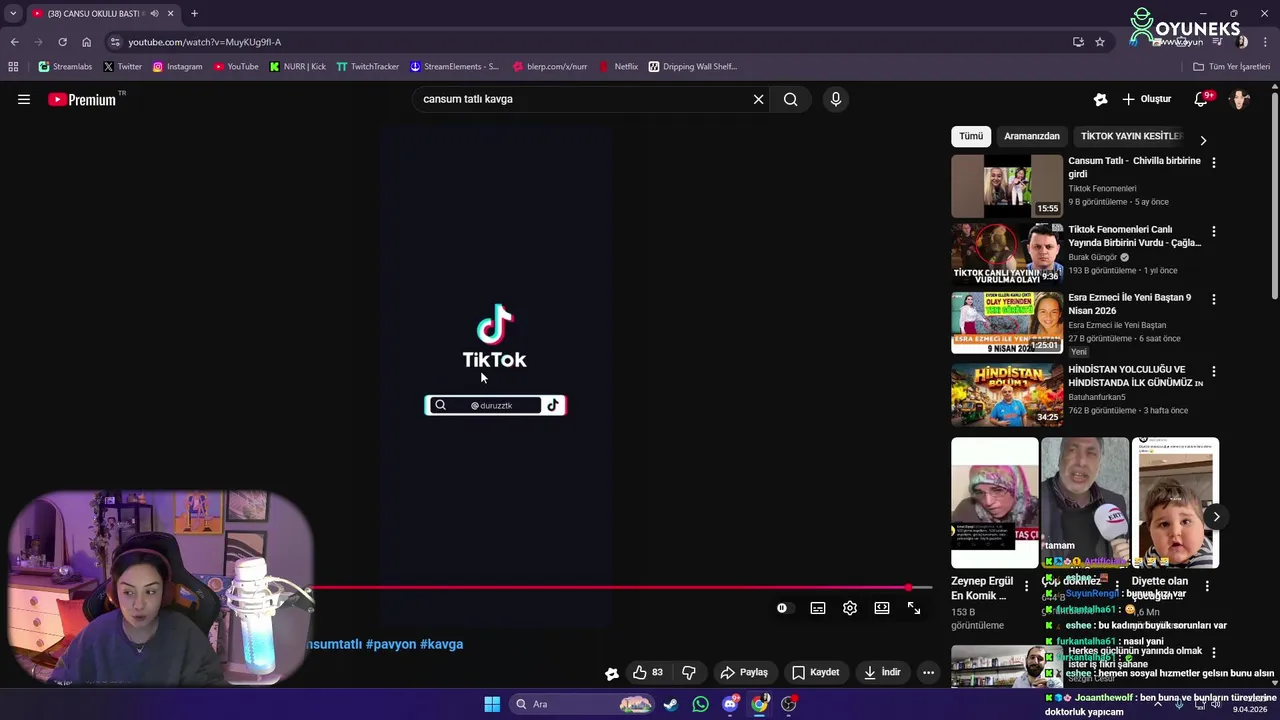Click the #kavga hashtag

click(441, 644)
